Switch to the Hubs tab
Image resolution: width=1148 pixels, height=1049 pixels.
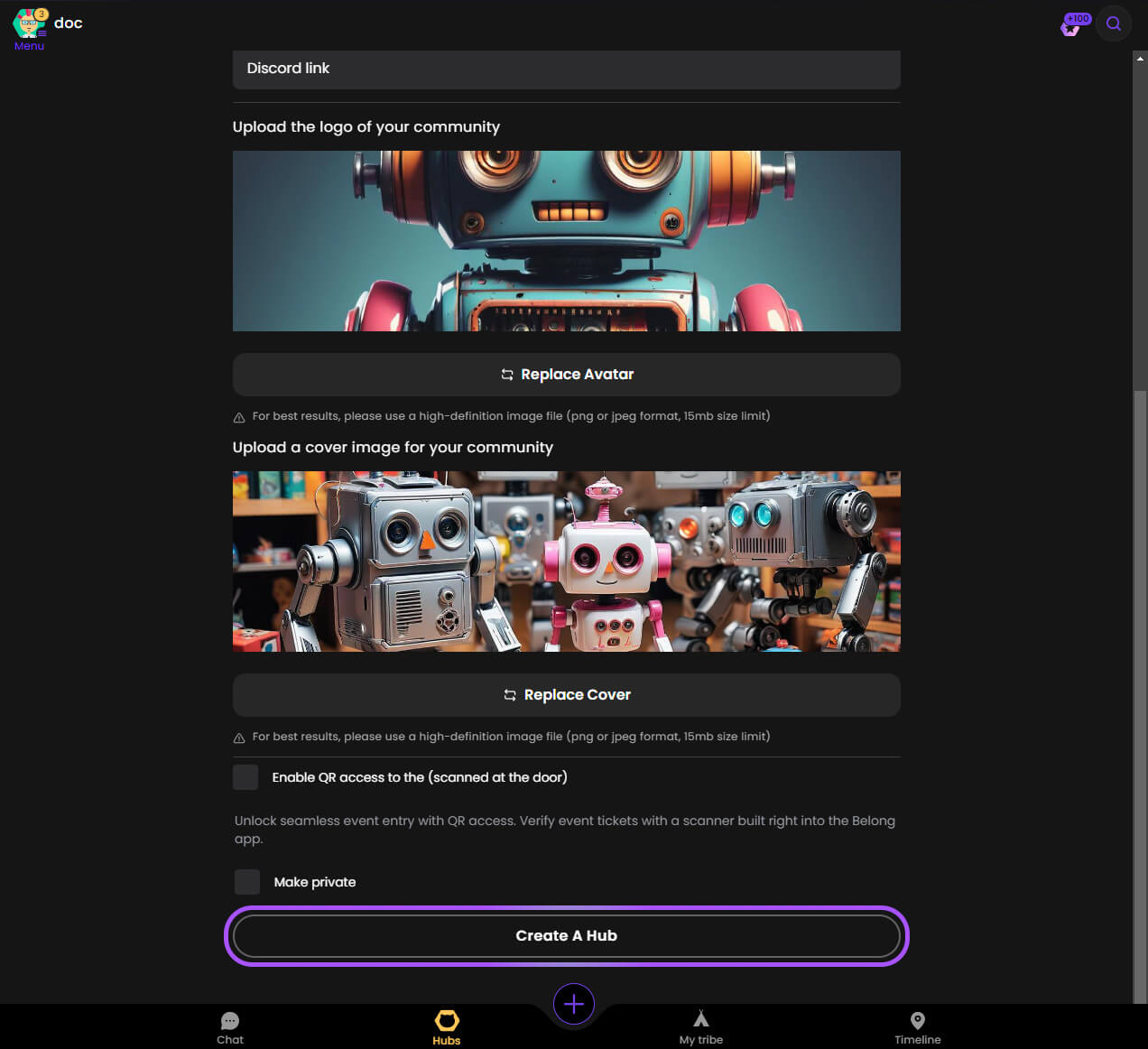click(447, 1028)
